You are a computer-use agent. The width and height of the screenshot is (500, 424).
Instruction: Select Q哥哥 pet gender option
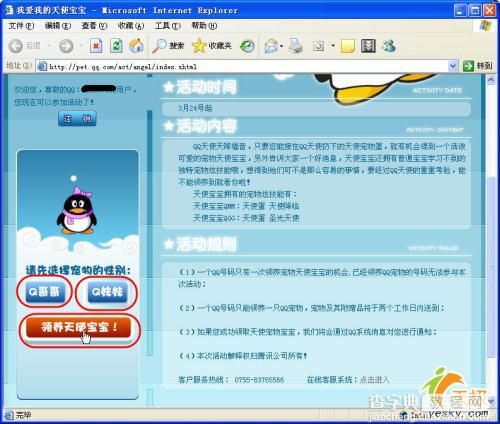click(44, 292)
